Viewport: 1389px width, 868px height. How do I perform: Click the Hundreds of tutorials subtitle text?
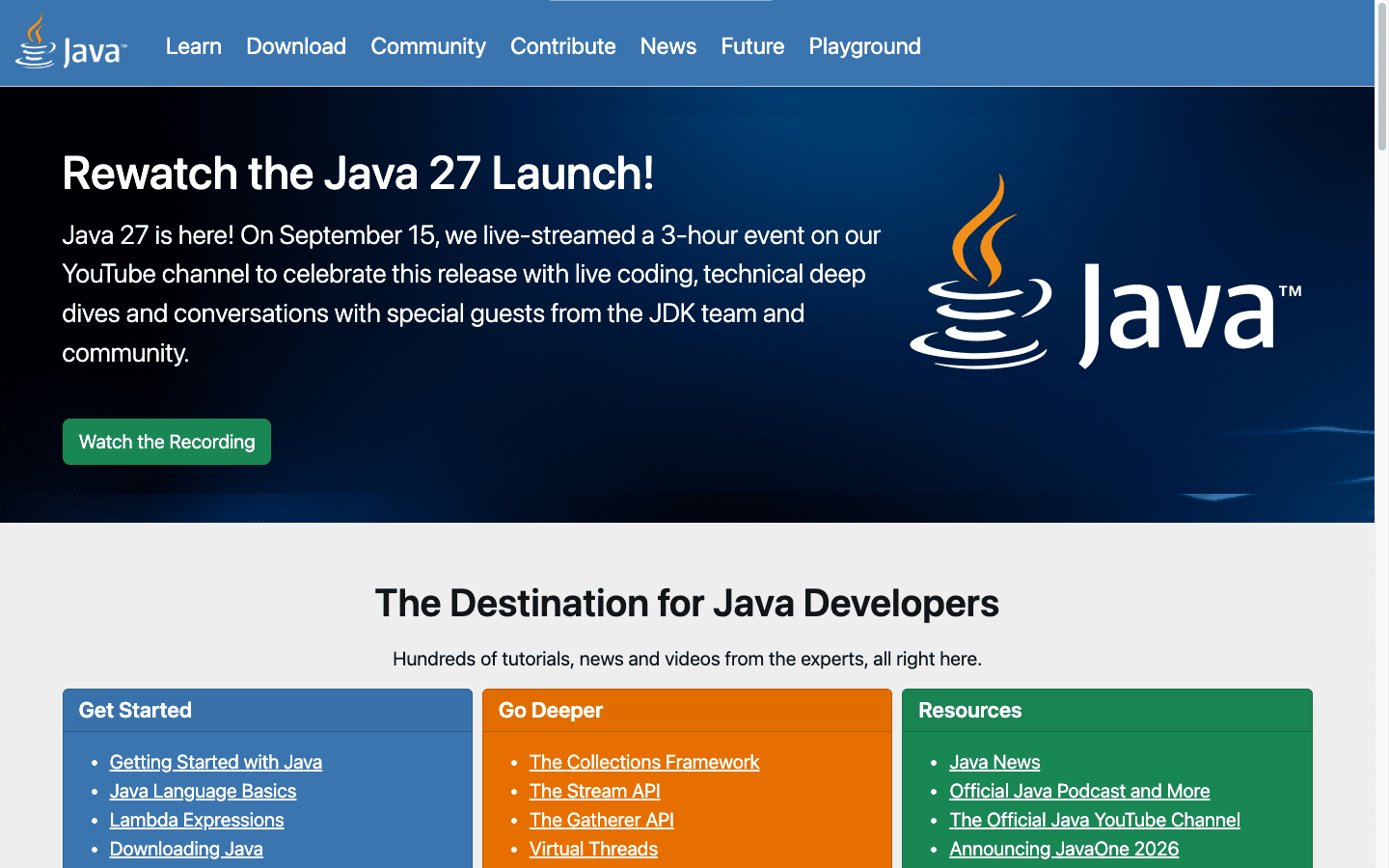[x=687, y=659]
